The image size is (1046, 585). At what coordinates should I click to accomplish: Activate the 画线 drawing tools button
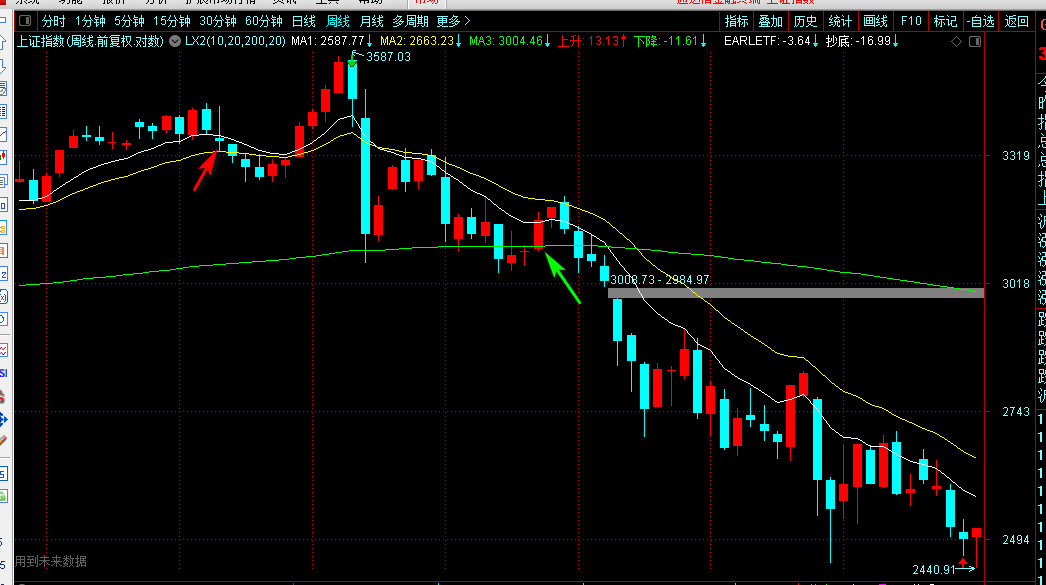click(x=875, y=21)
